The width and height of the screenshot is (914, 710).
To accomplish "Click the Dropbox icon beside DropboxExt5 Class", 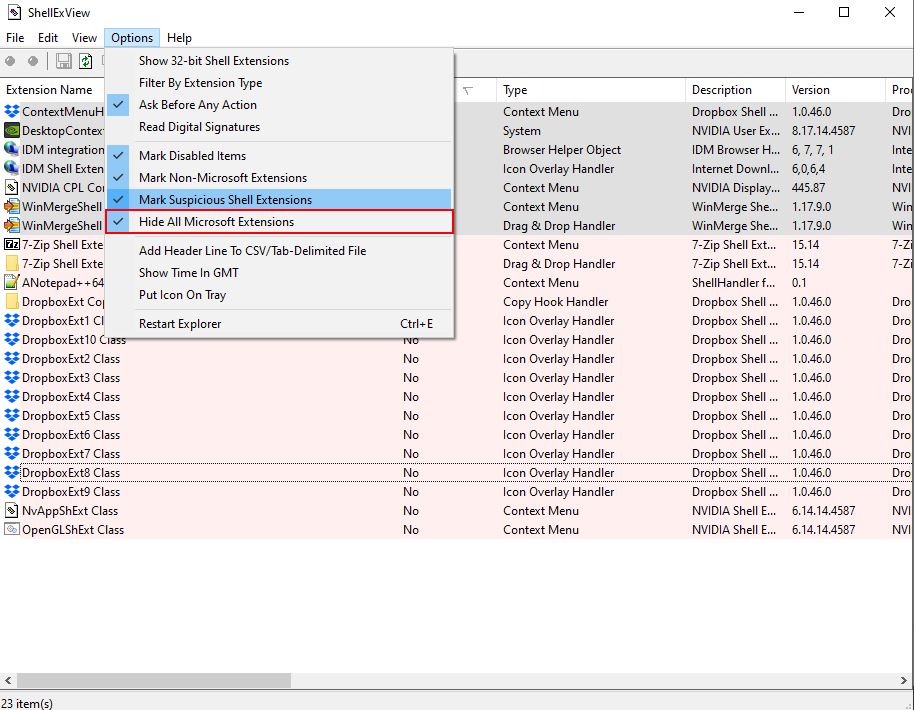I will 12,416.
